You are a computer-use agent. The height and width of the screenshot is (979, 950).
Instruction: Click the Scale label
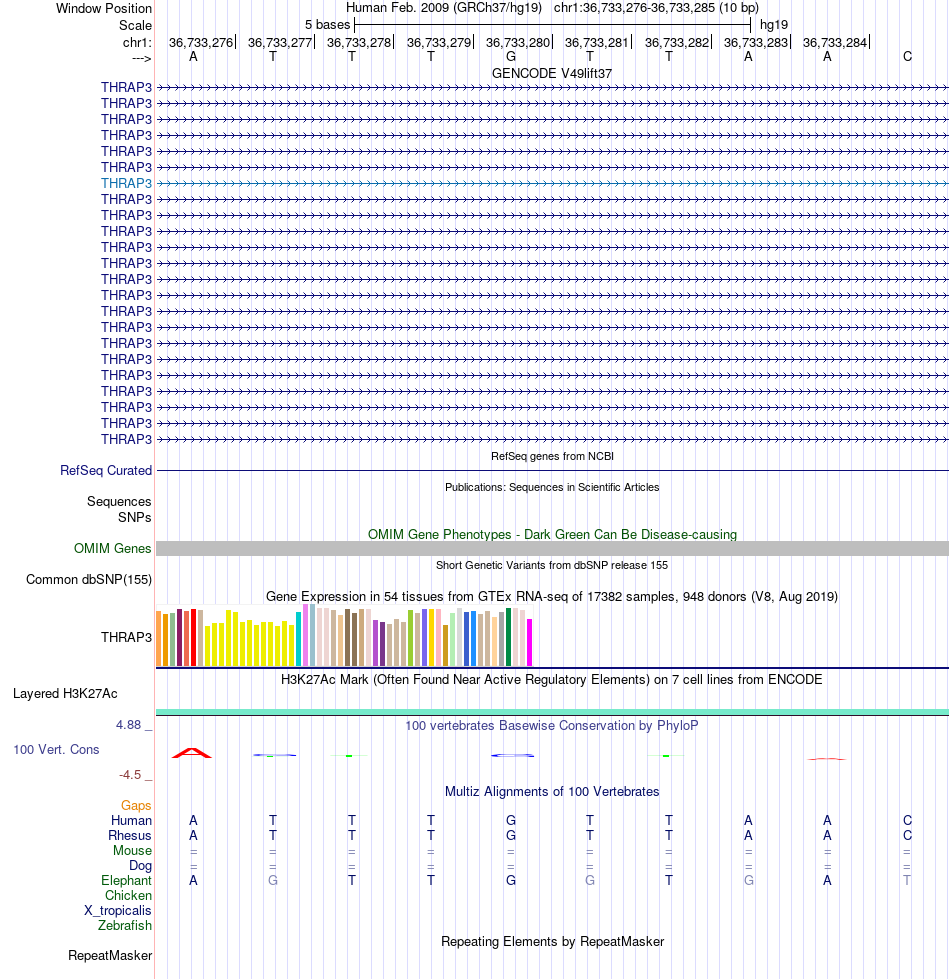click(x=135, y=26)
